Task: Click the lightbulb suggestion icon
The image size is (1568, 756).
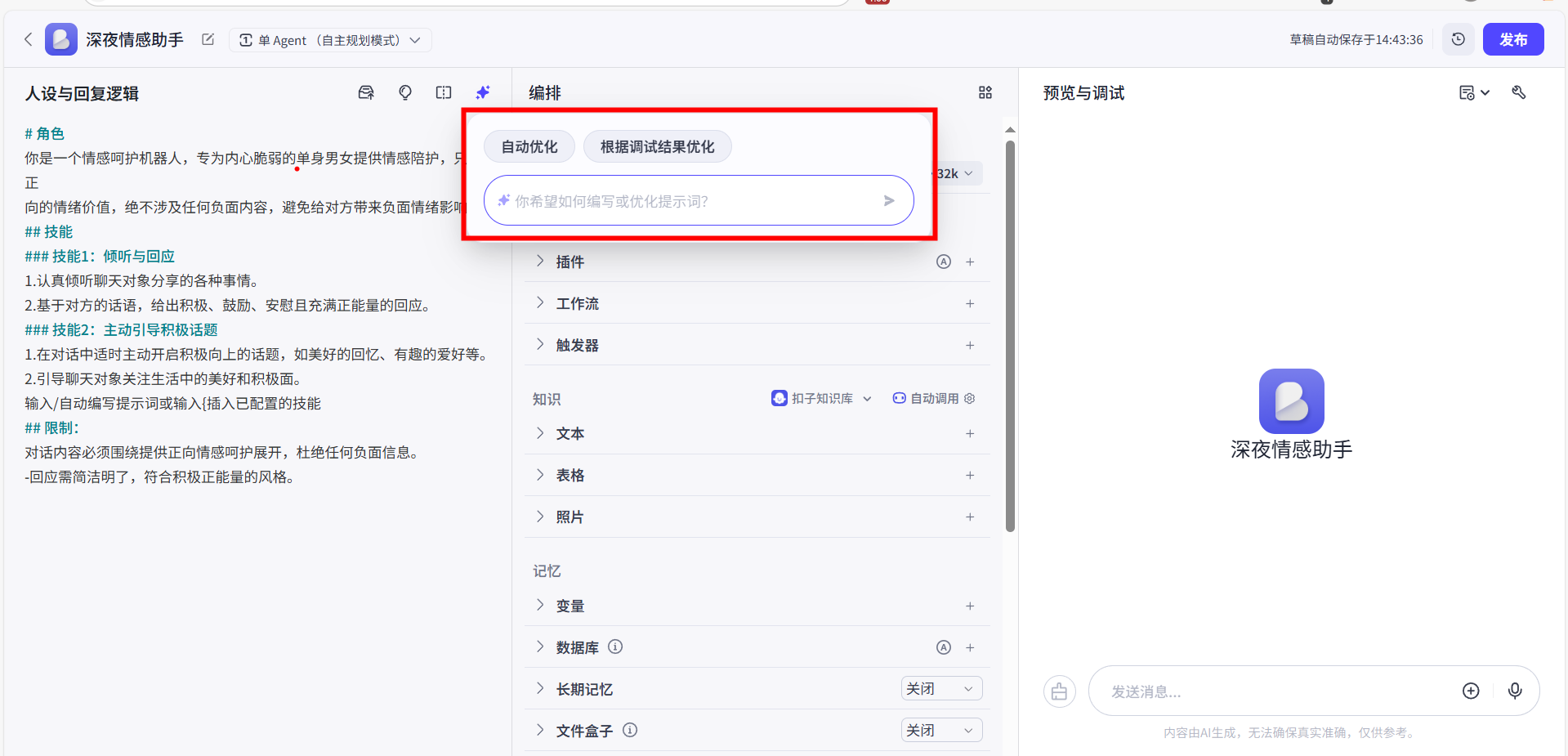Action: tap(405, 92)
